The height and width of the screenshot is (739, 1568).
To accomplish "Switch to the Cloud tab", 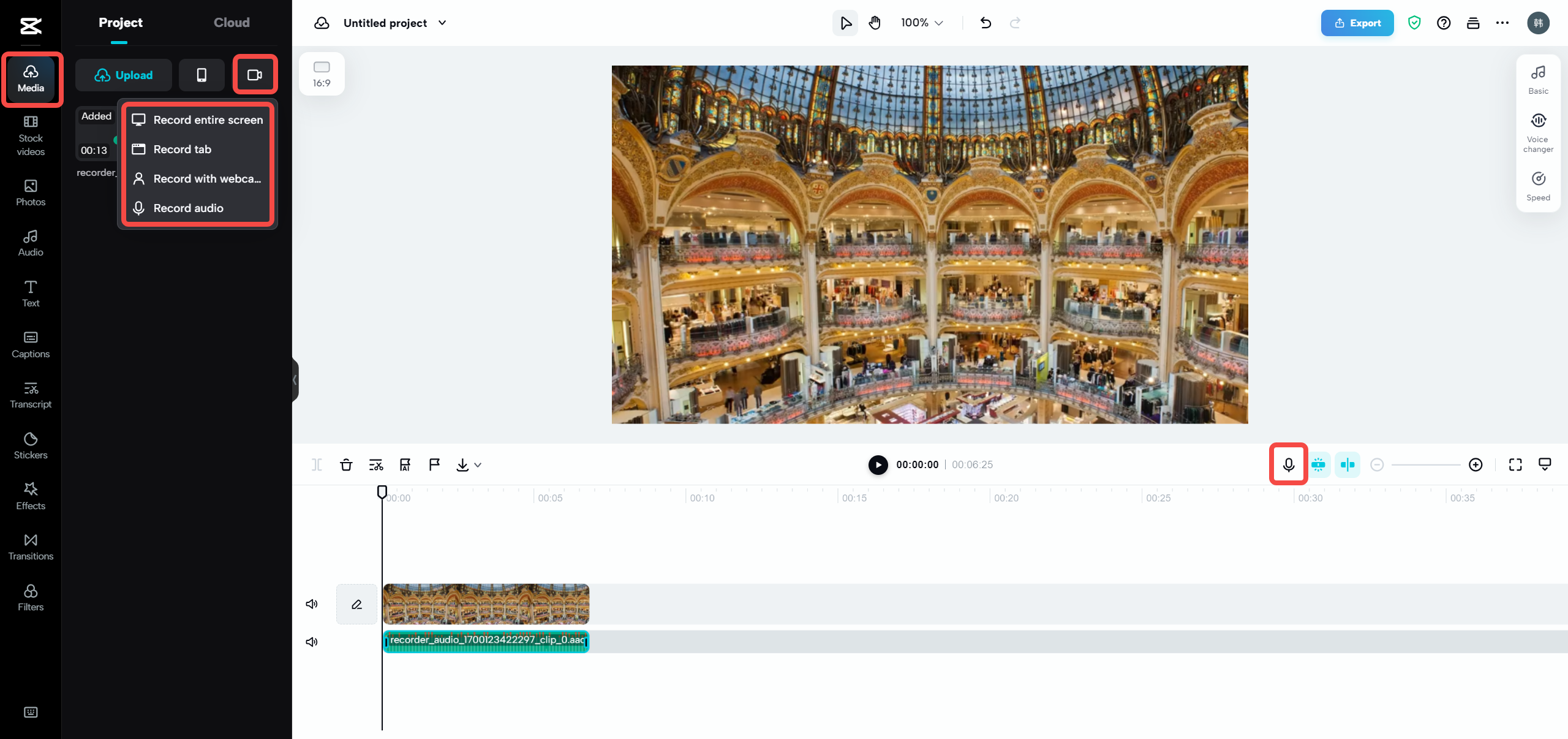I will pyautogui.click(x=231, y=22).
